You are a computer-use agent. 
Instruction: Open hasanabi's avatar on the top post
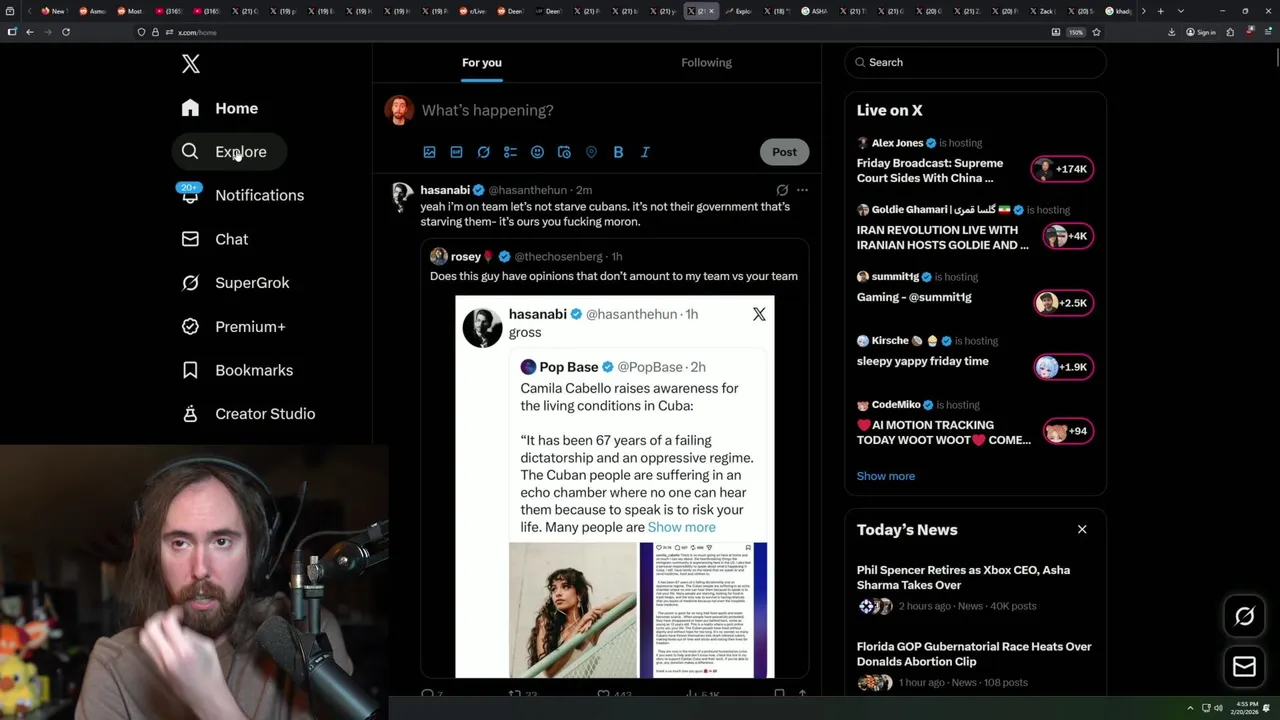click(401, 196)
